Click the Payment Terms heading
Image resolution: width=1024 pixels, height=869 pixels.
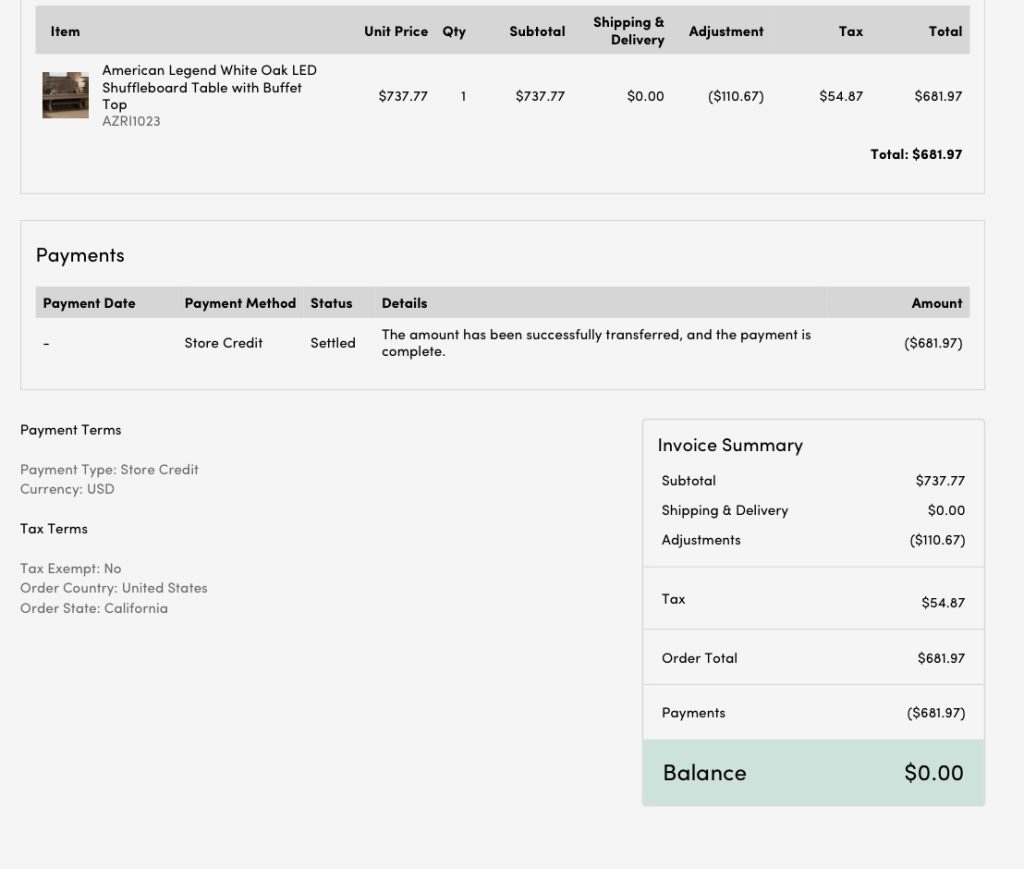point(70,430)
